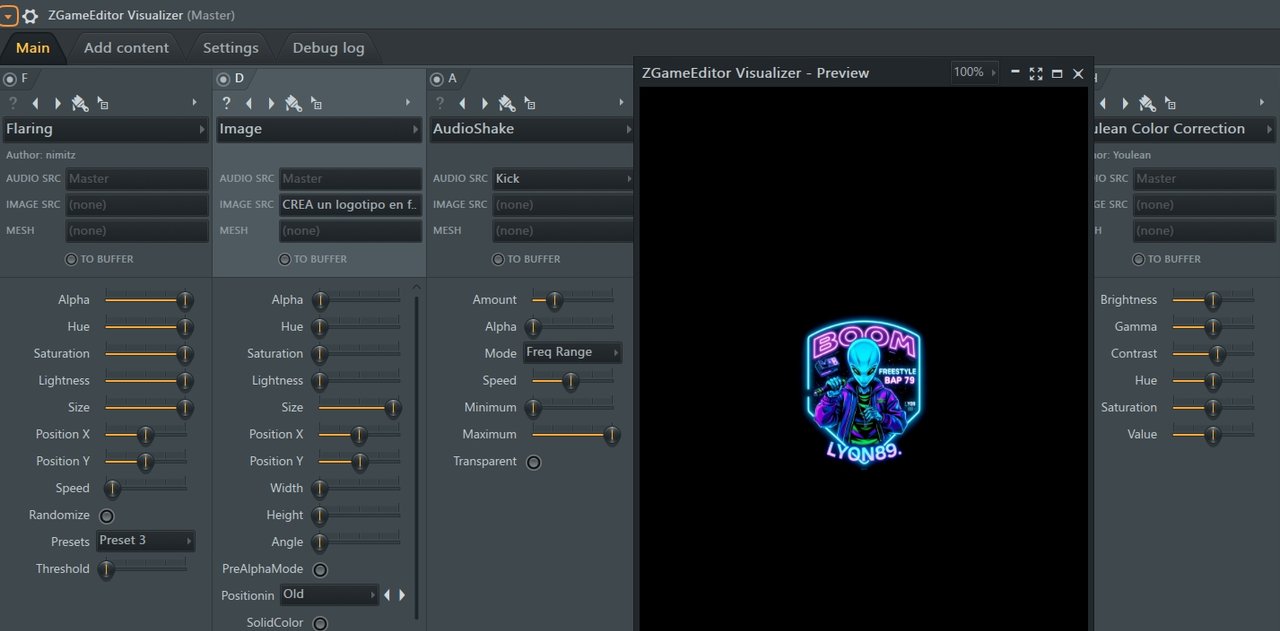This screenshot has height=631, width=1280.
Task: Click the Image layer parameters scrollbar
Action: click(x=417, y=456)
